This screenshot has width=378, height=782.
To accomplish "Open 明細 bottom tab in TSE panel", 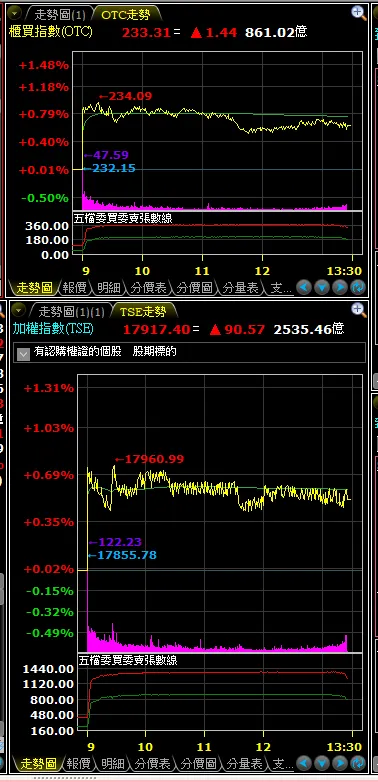I will coord(113,764).
